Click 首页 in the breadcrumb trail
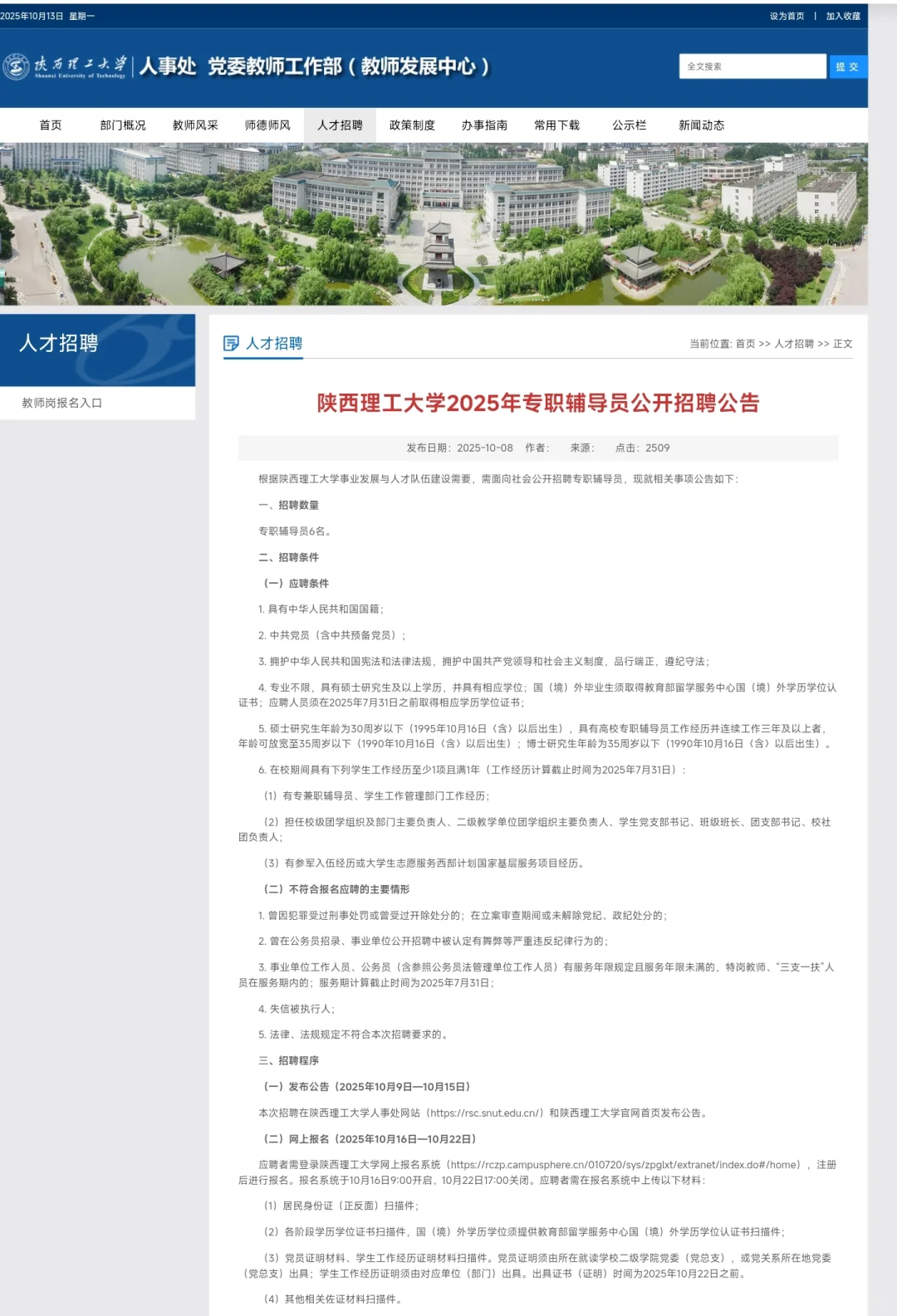This screenshot has height=1316, width=897. [x=745, y=344]
